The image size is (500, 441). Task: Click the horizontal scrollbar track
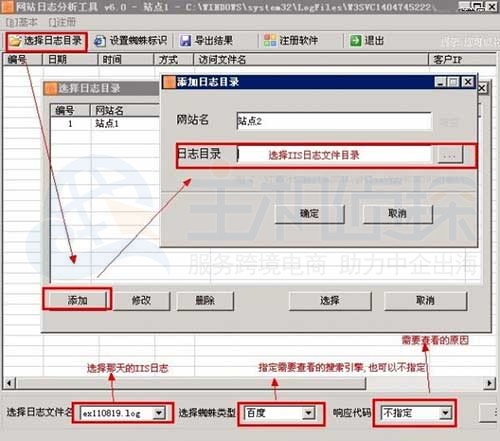pos(425,383)
